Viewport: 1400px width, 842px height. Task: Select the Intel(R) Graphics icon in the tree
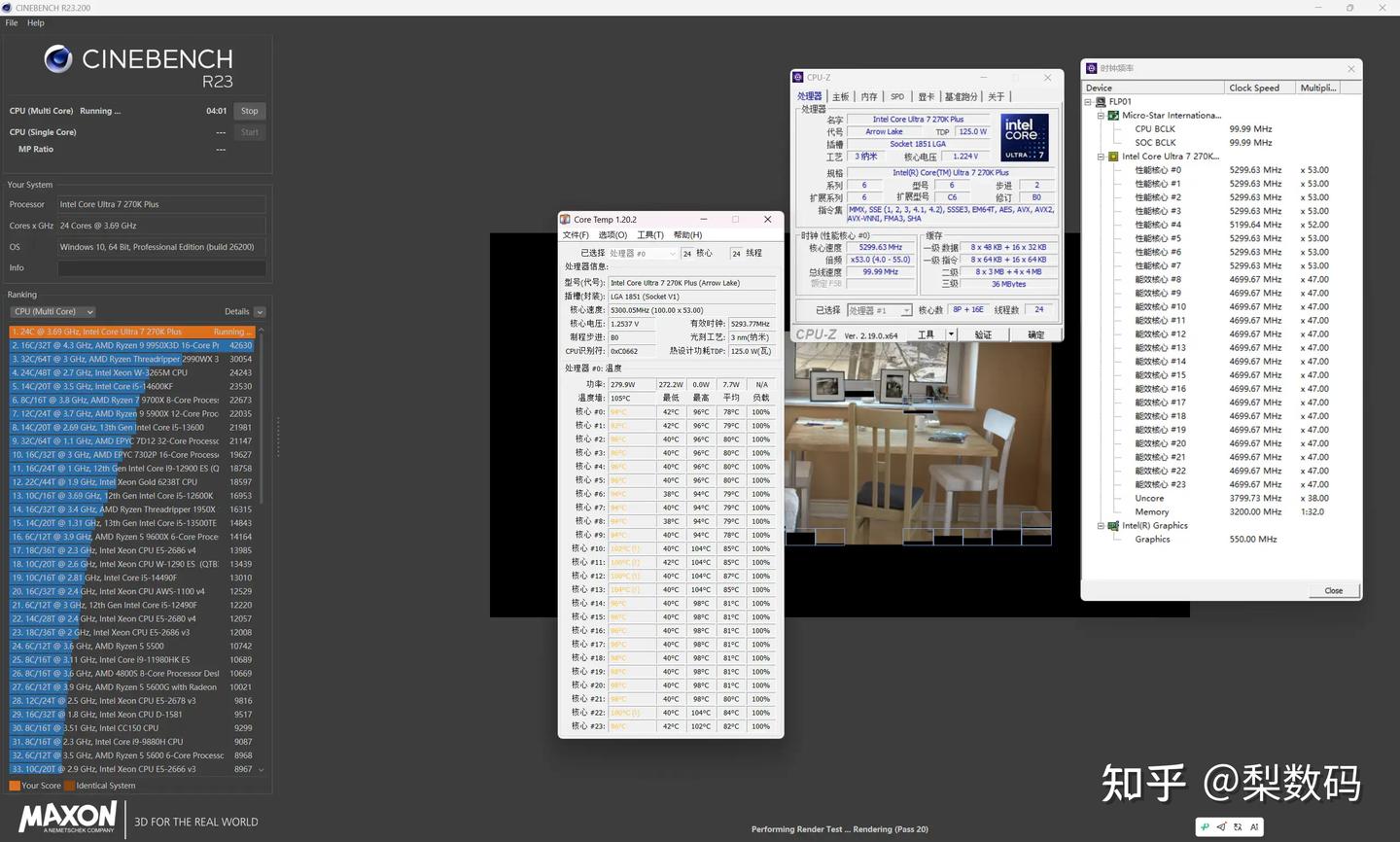pyautogui.click(x=1113, y=525)
